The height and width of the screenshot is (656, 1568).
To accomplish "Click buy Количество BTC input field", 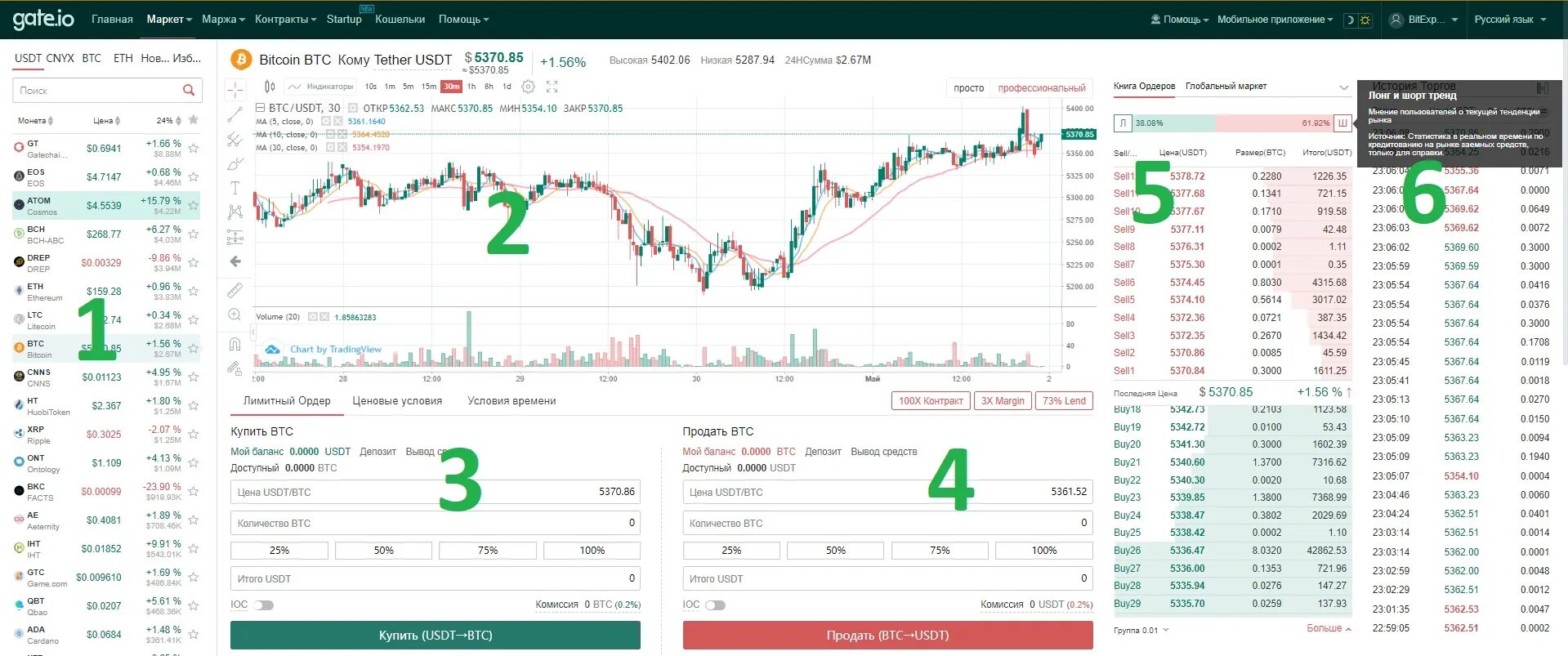I will (436, 523).
